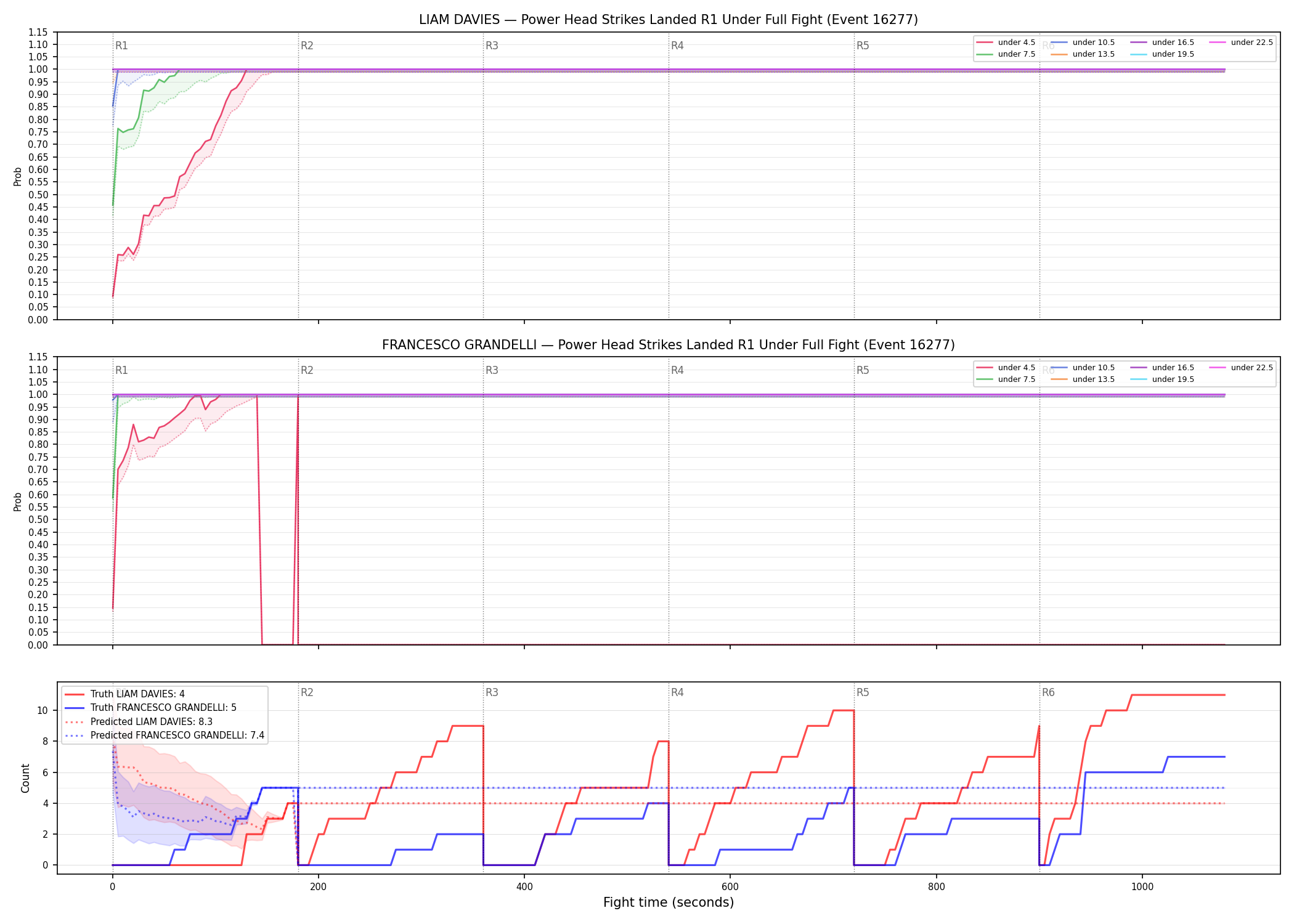Click the R3 label in the Count chart

492,692
